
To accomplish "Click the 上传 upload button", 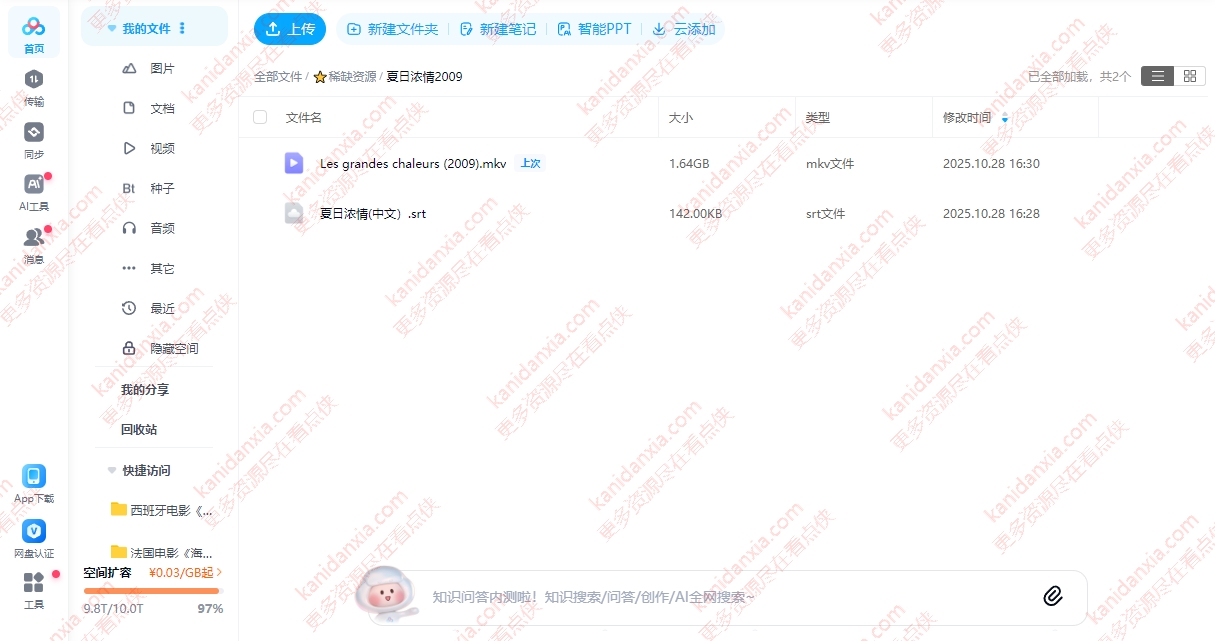I will (290, 29).
